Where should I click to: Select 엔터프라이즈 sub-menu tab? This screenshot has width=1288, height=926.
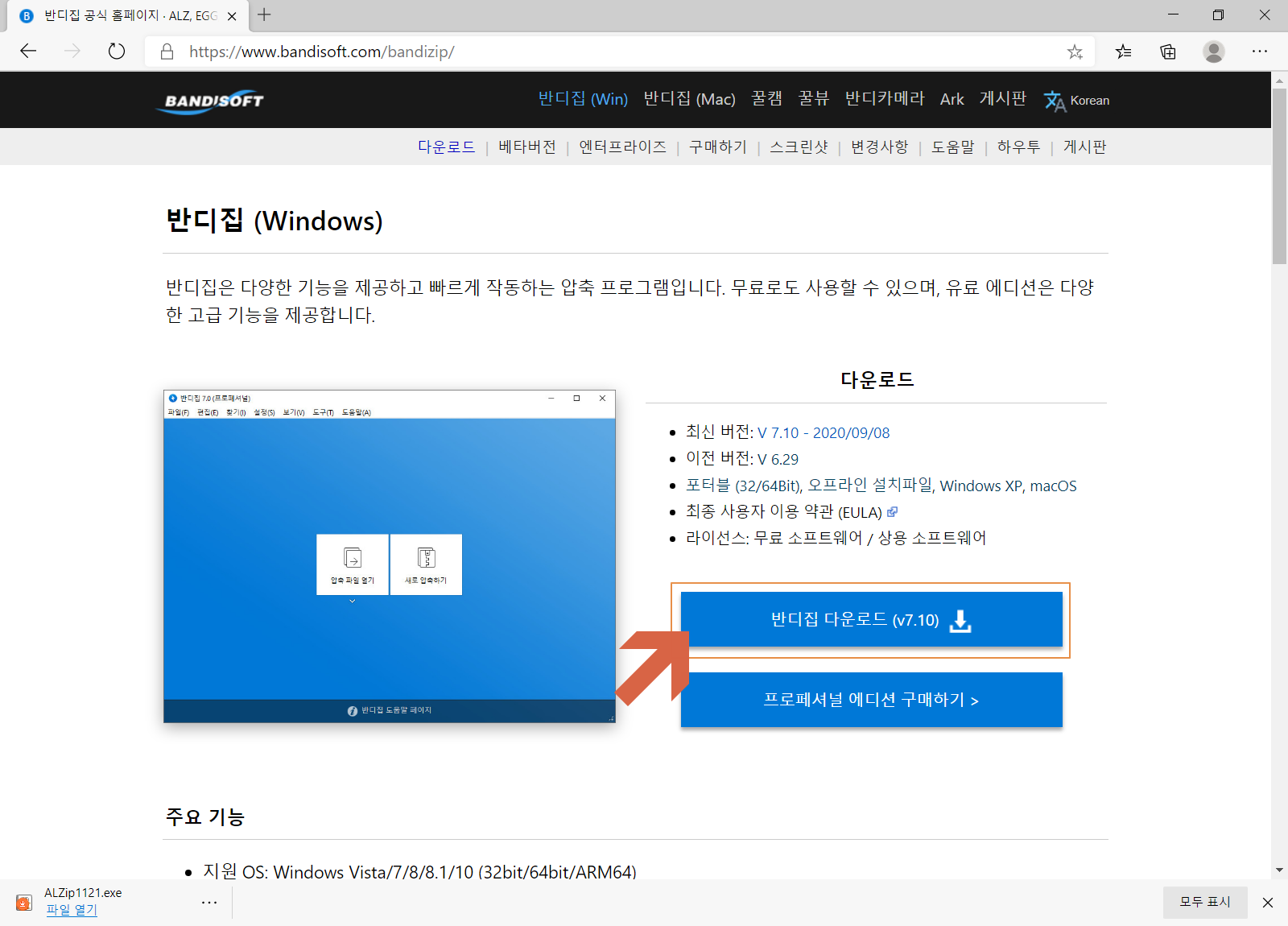click(x=623, y=147)
